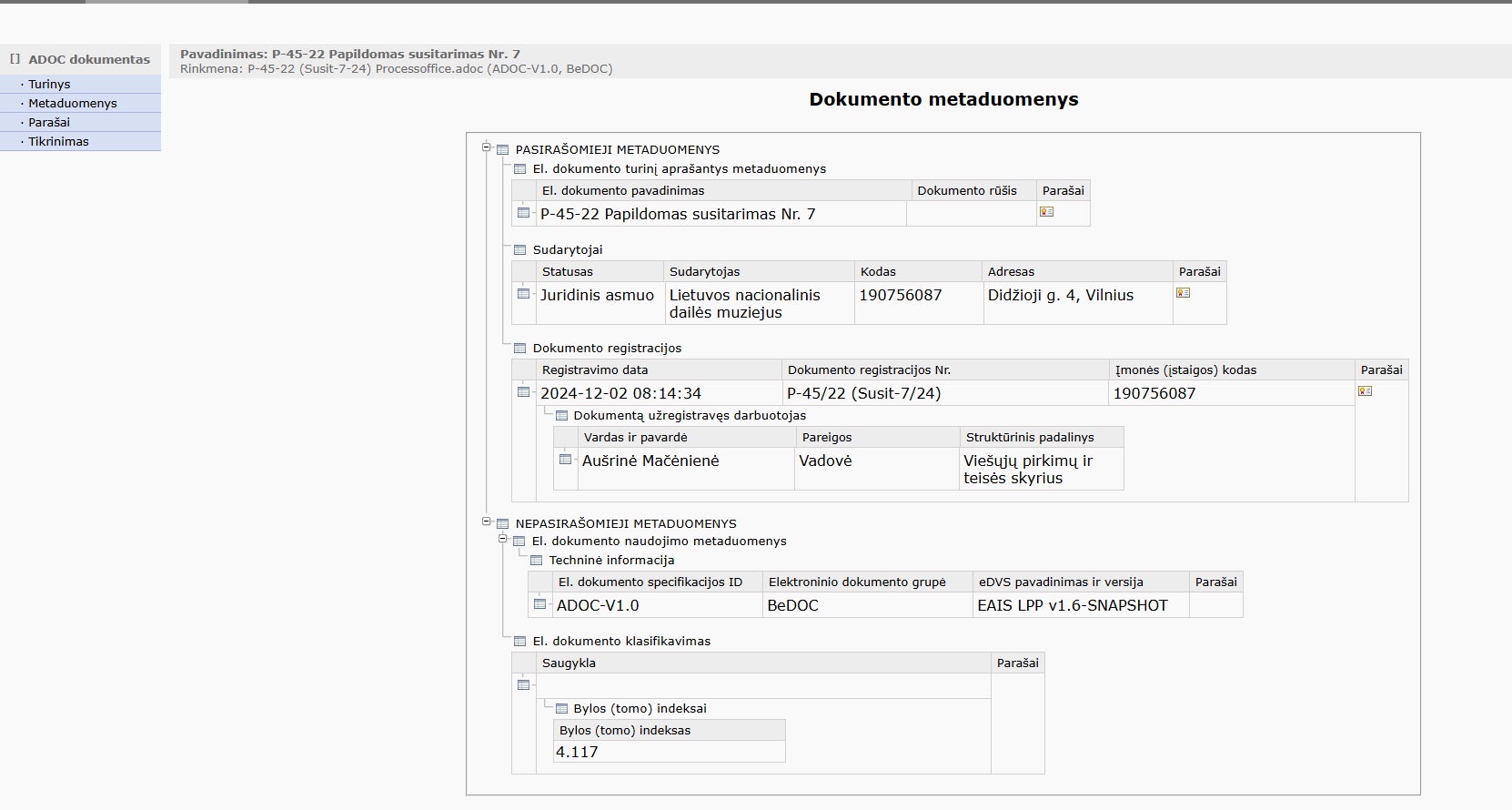Open the Parašai sidebar item
Viewport: 1512px width, 810px height.
tap(49, 122)
